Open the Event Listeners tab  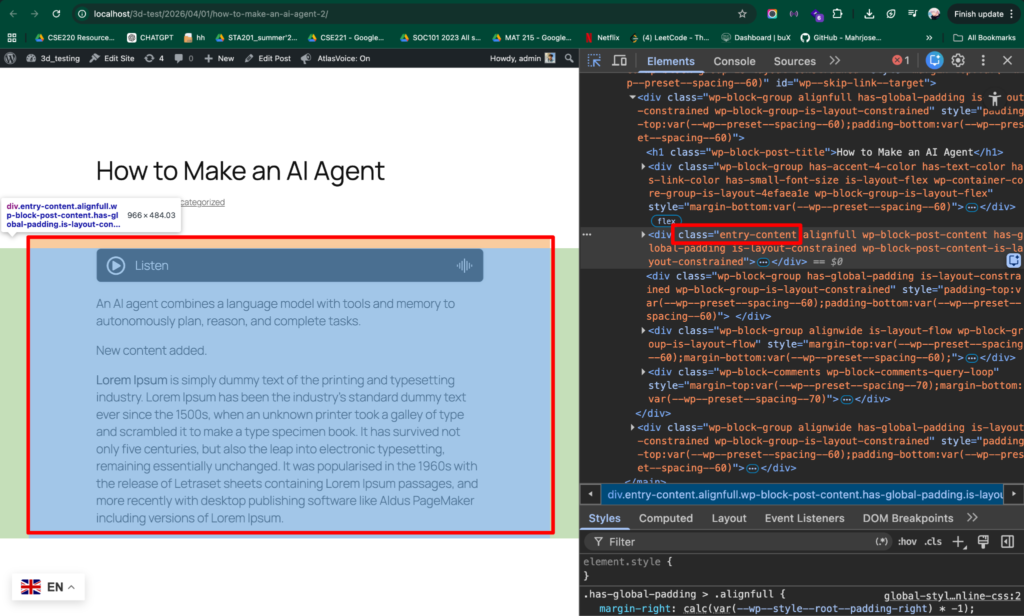click(x=805, y=518)
